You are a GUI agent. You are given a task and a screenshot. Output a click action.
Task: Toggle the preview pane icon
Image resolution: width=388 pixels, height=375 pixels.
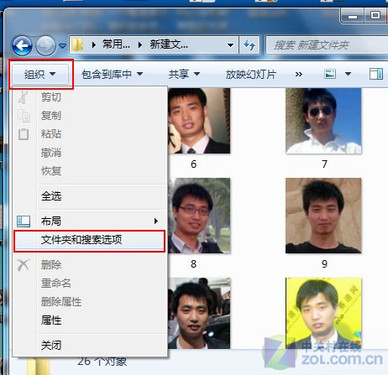376,74
